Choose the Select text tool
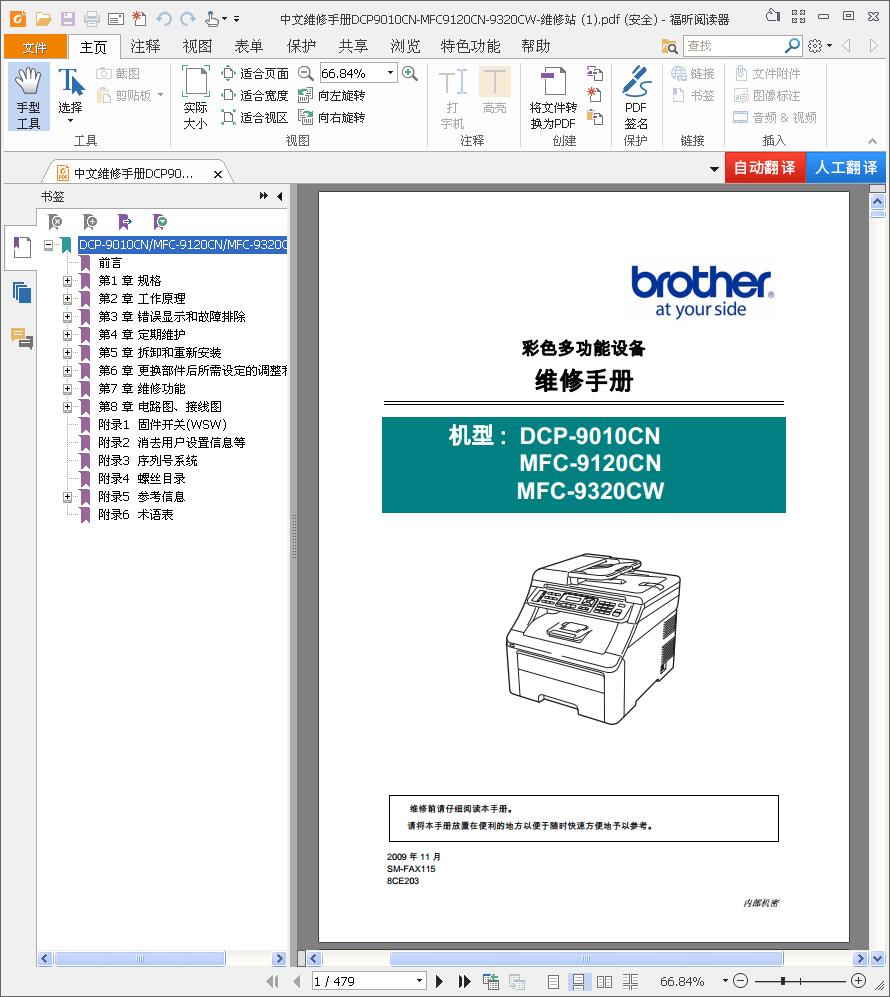 point(71,97)
